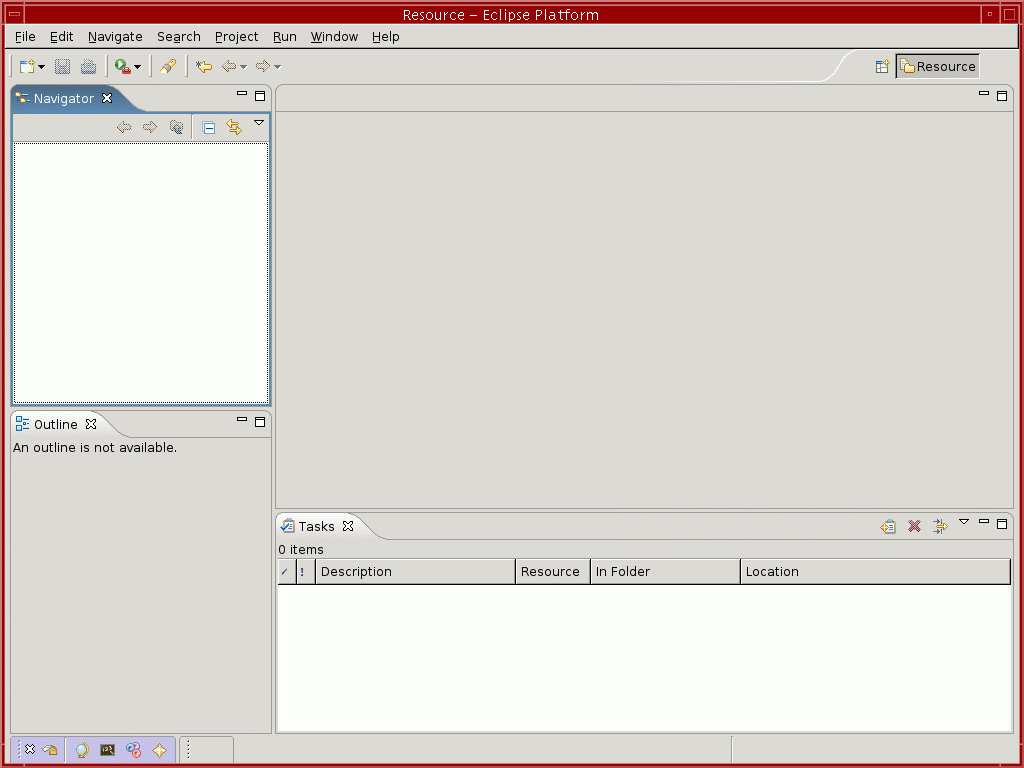Click inside the empty Navigator tree area
Viewport: 1024px width, 768px height.
pyautogui.click(x=140, y=272)
